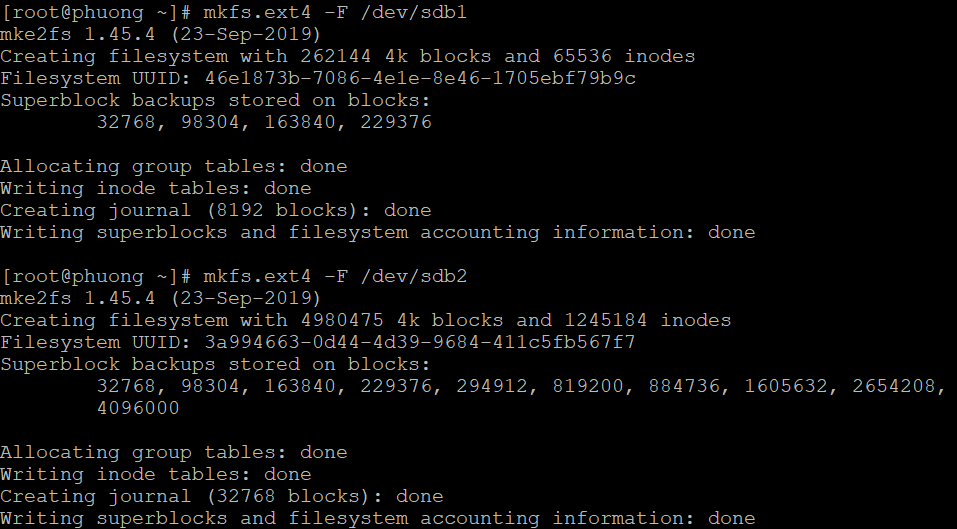The height and width of the screenshot is (529, 957).
Task: Click the first [root@phuong ~]# prompt
Action: pyautogui.click(x=96, y=12)
